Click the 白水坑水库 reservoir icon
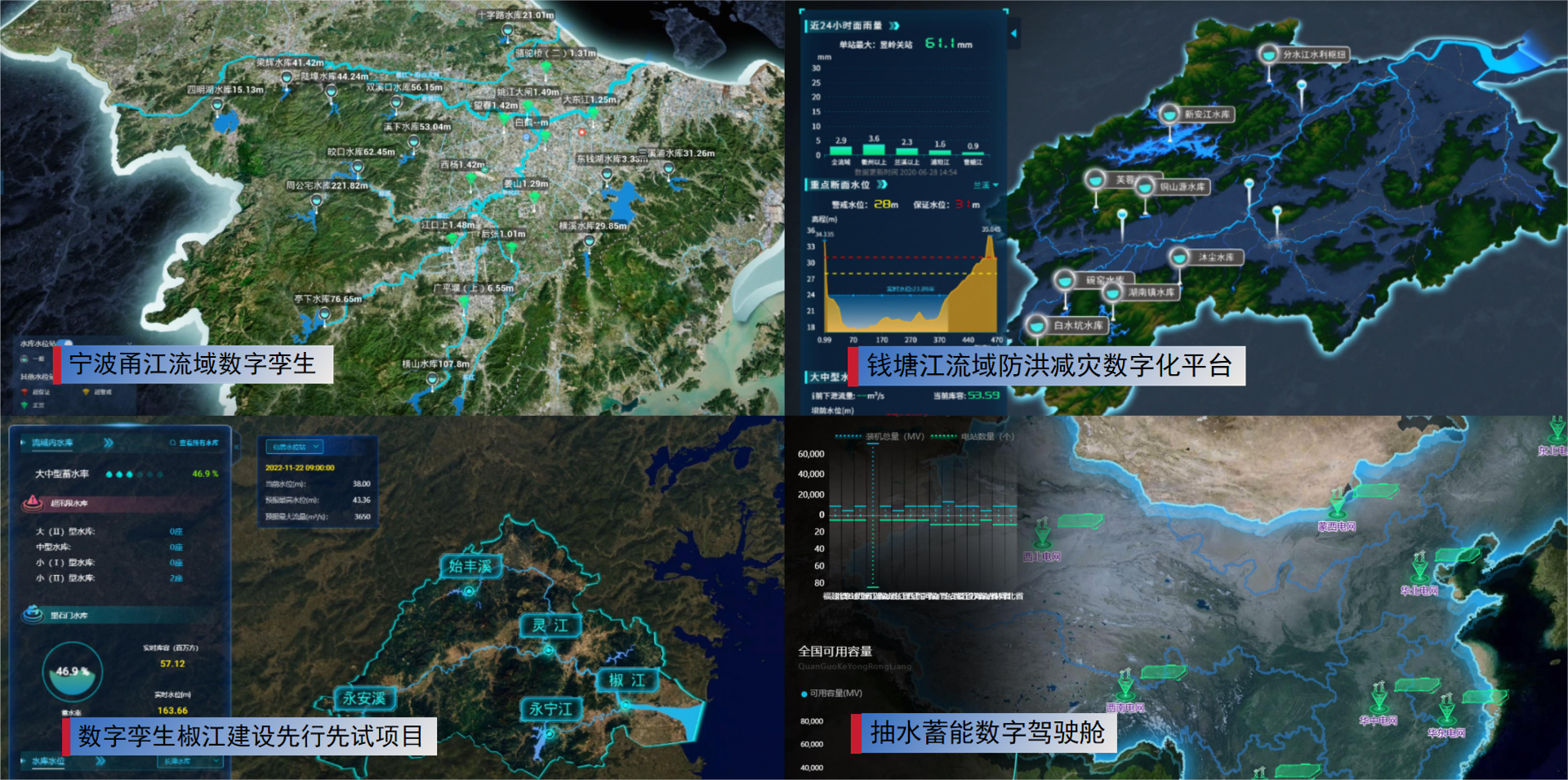 [1036, 326]
